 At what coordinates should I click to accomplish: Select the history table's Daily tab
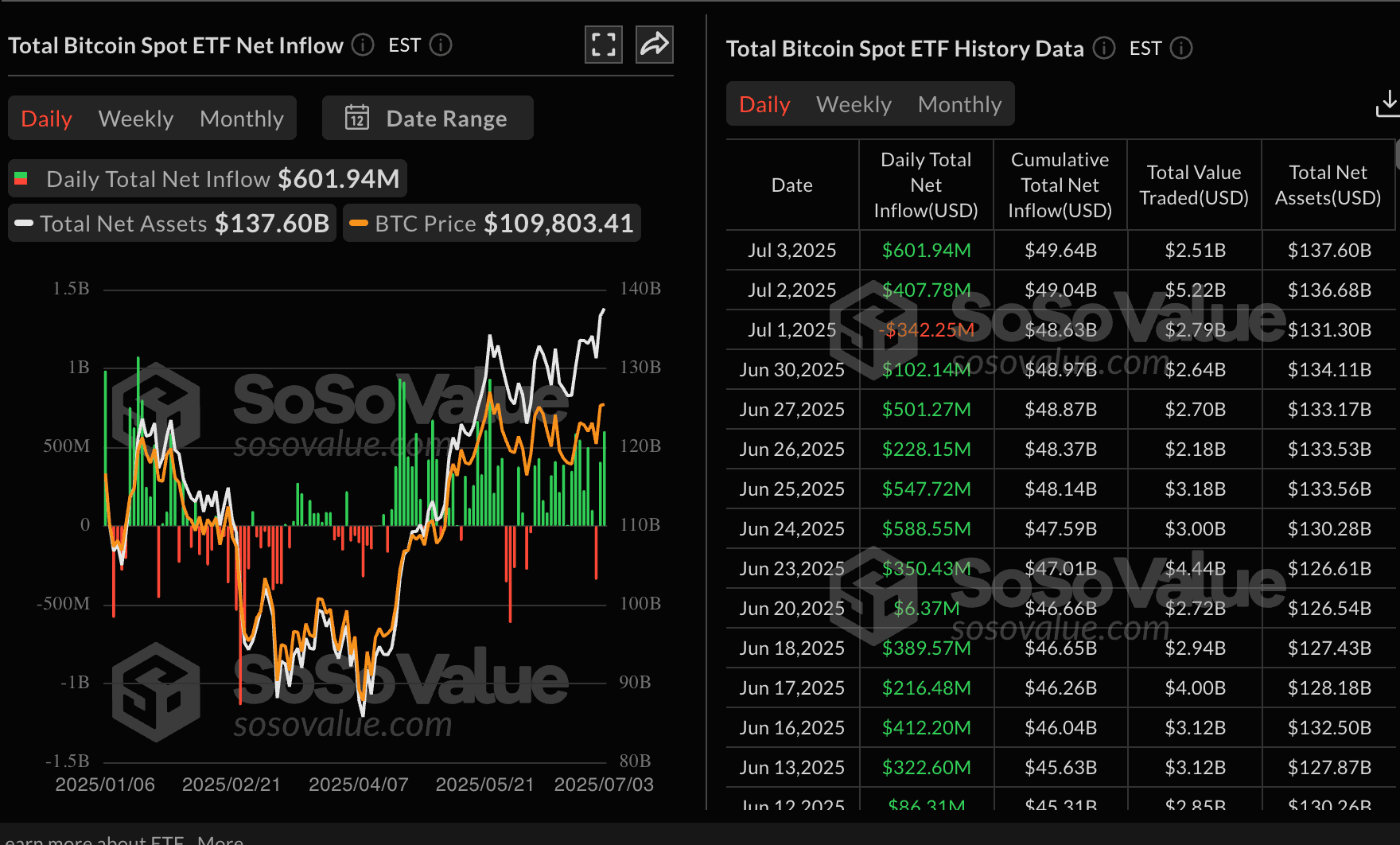point(764,103)
